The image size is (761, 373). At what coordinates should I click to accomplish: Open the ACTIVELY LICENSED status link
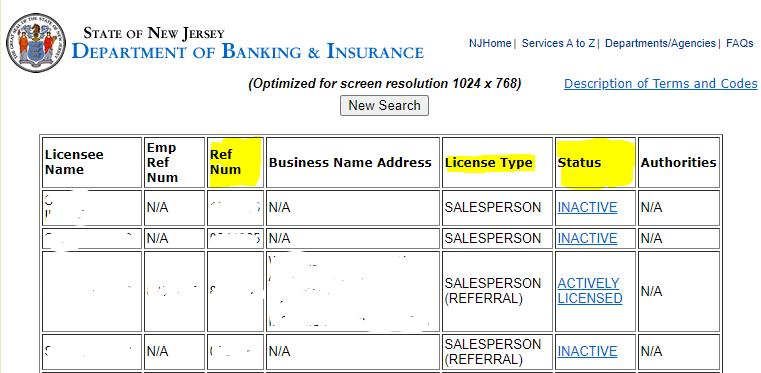click(x=590, y=291)
